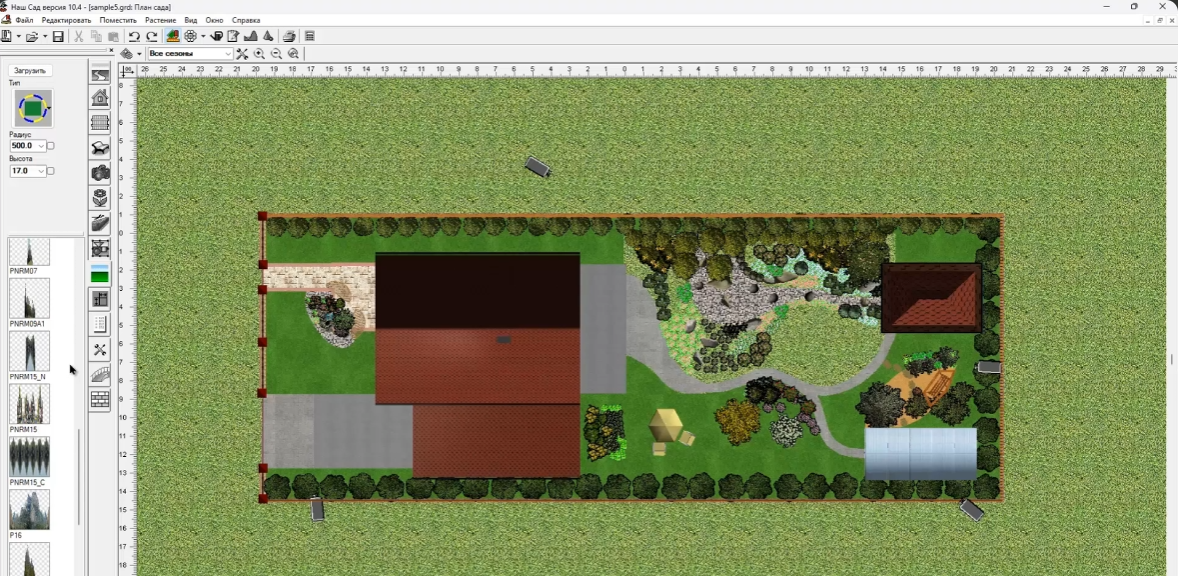Click the save diskette icon

(x=58, y=36)
